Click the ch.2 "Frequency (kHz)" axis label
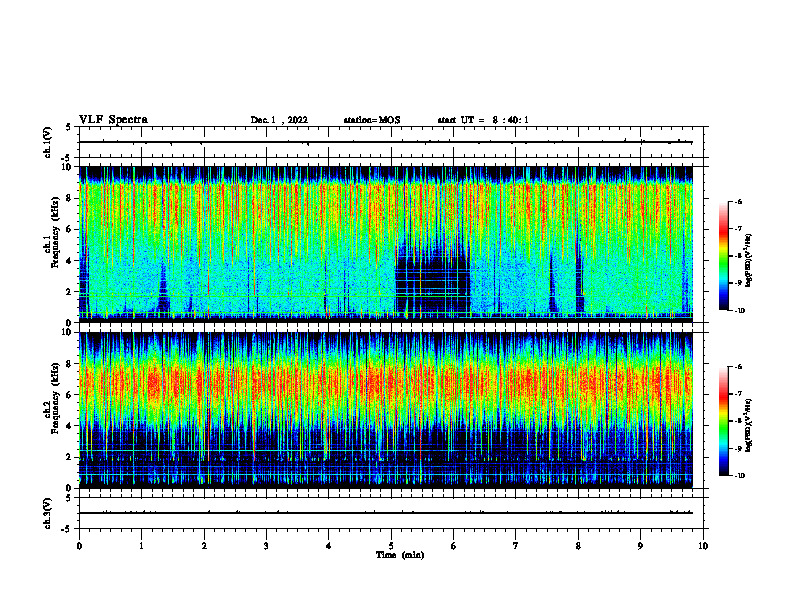 pos(56,398)
